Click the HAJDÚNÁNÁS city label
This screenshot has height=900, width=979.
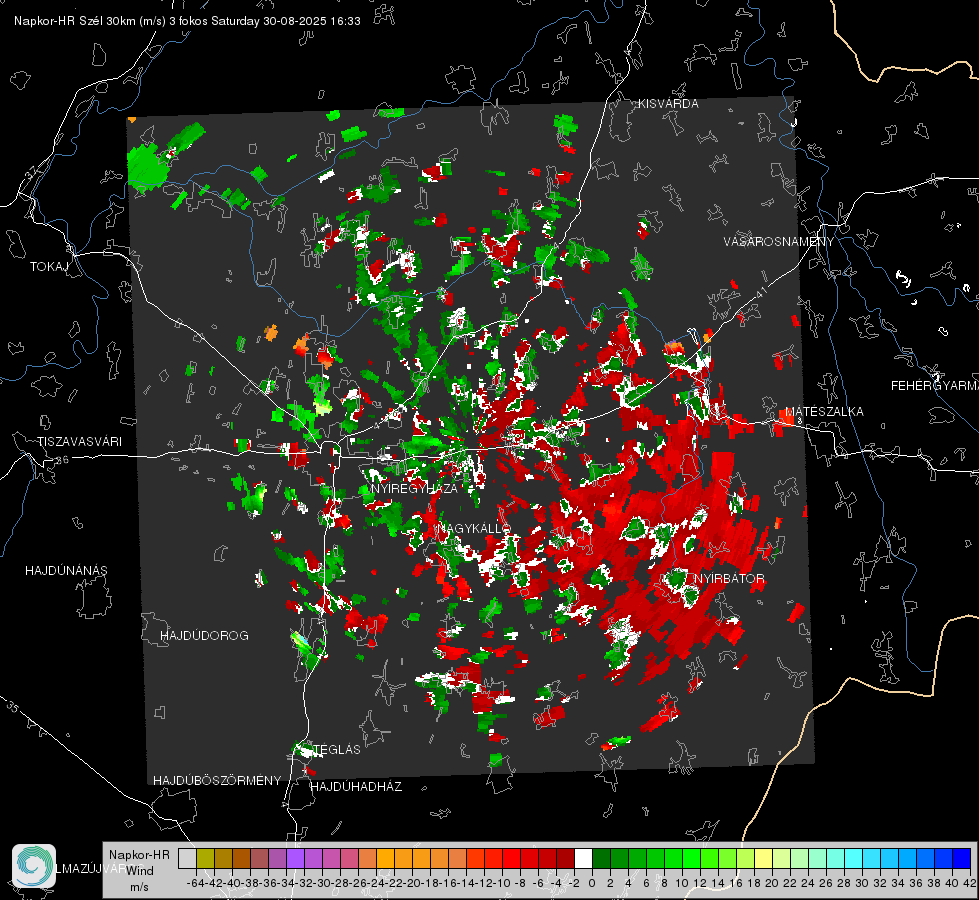66,571
